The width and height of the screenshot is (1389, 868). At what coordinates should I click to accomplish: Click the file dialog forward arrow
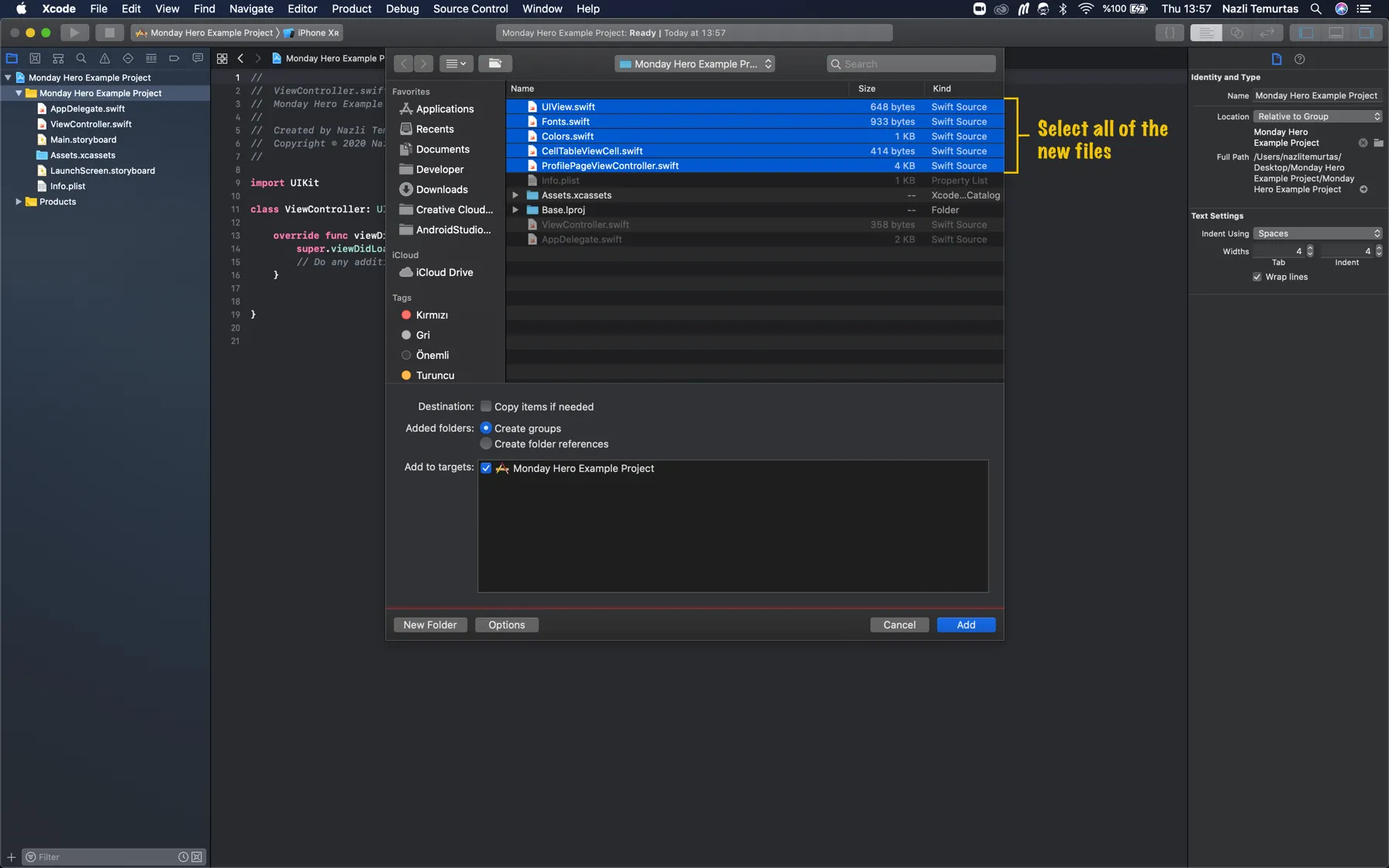point(423,64)
